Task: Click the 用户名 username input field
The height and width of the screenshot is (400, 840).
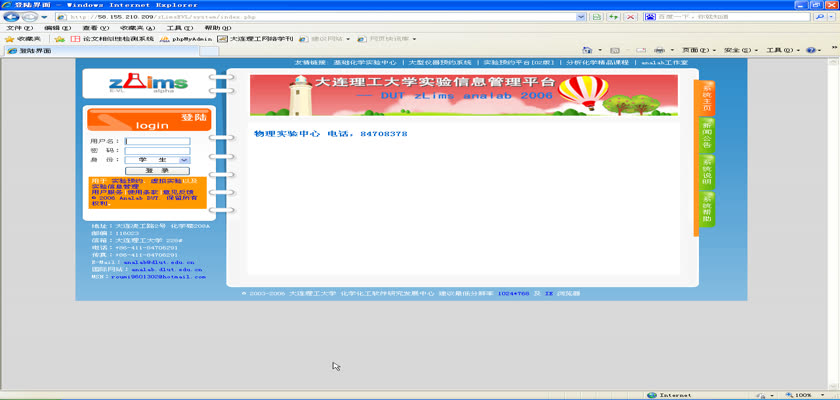Action: [x=157, y=141]
